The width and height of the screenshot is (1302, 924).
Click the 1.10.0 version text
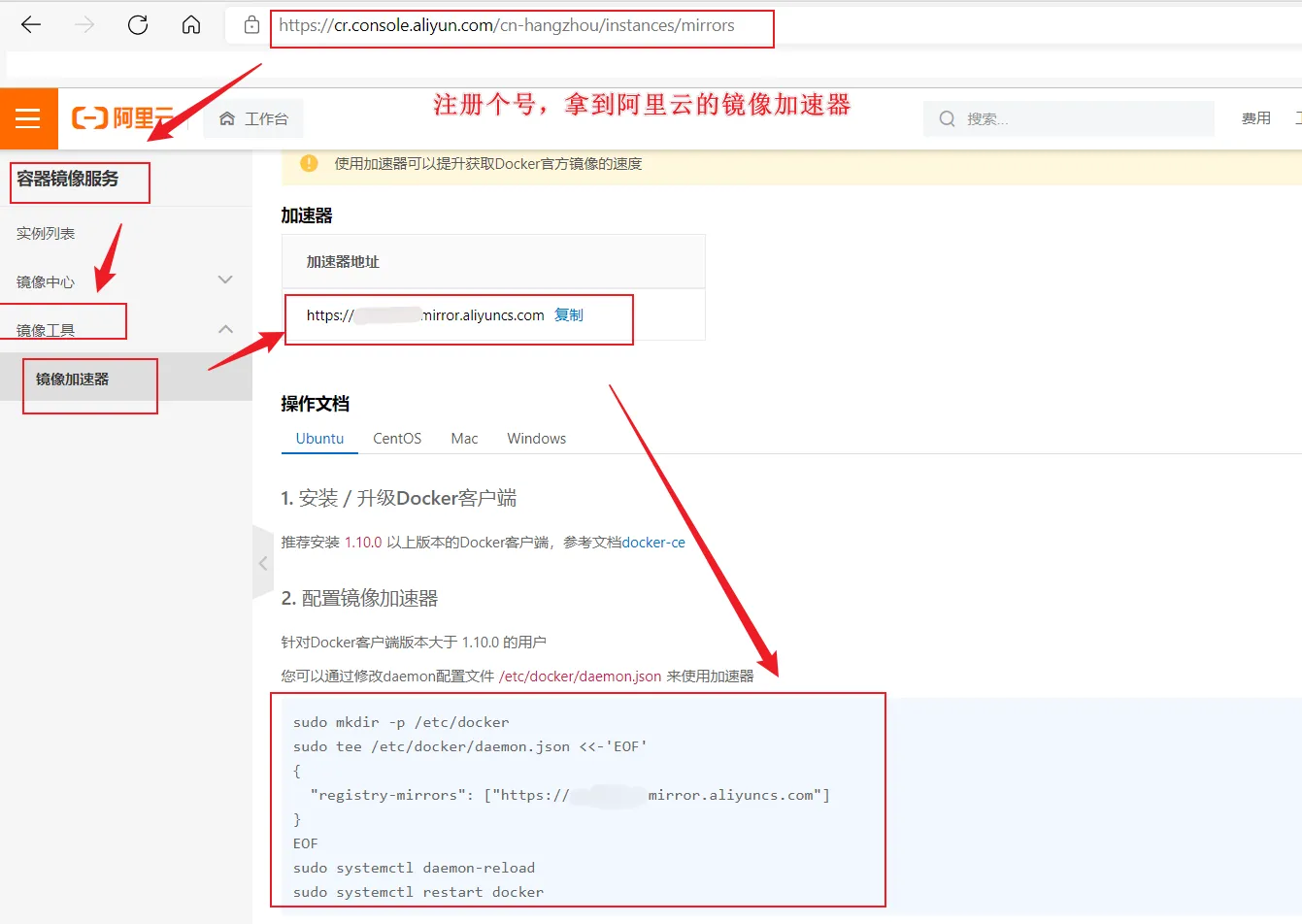pyautogui.click(x=363, y=543)
